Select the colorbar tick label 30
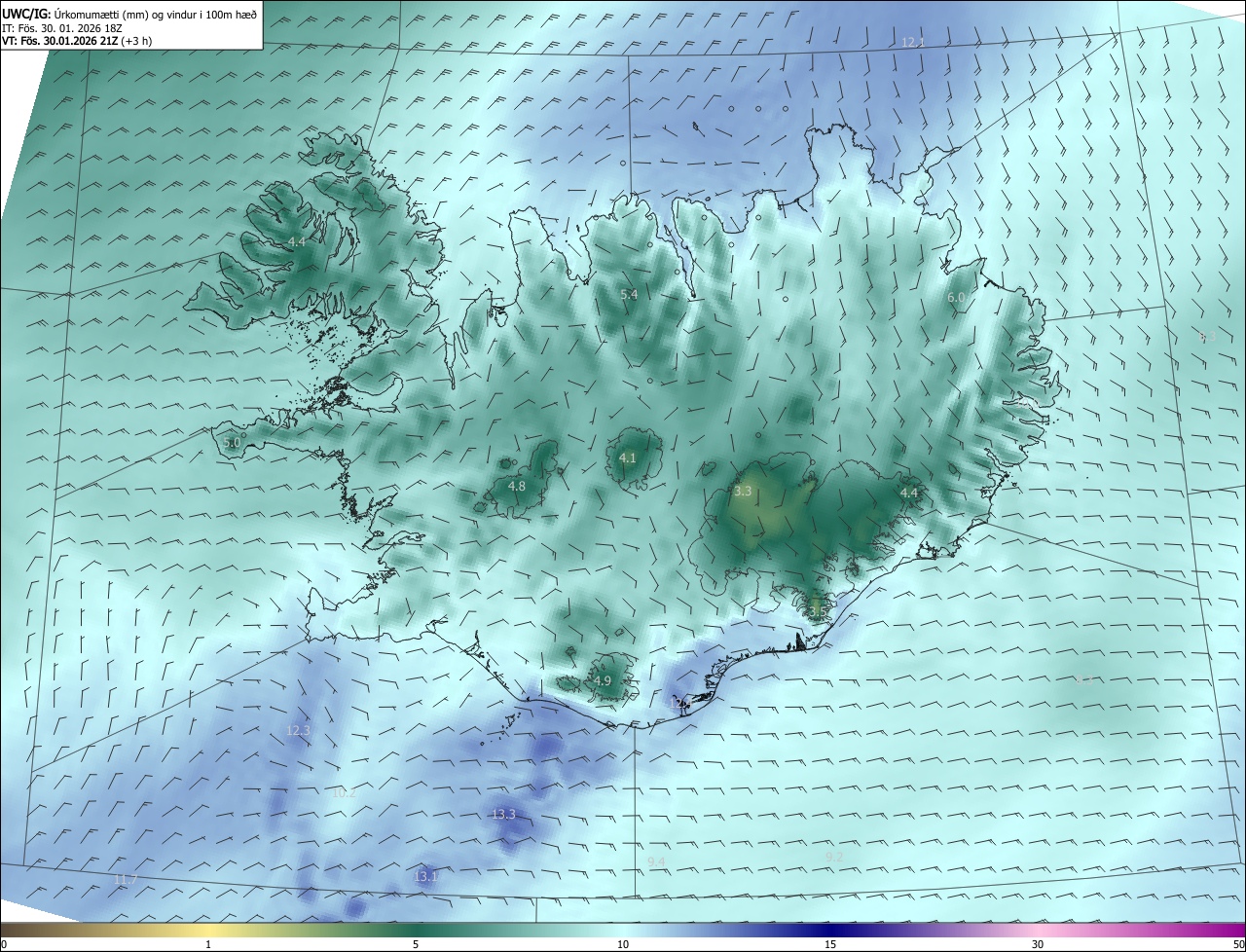This screenshot has width=1246, height=952. (x=1038, y=944)
